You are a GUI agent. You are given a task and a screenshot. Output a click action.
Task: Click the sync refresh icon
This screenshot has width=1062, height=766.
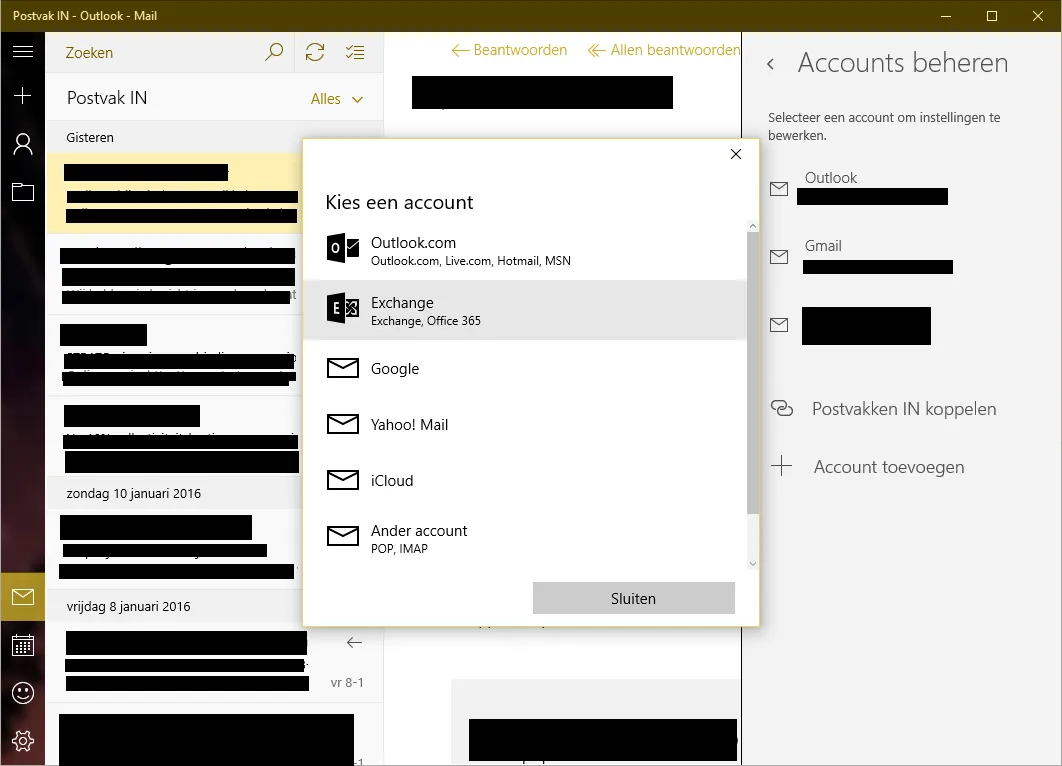point(315,52)
